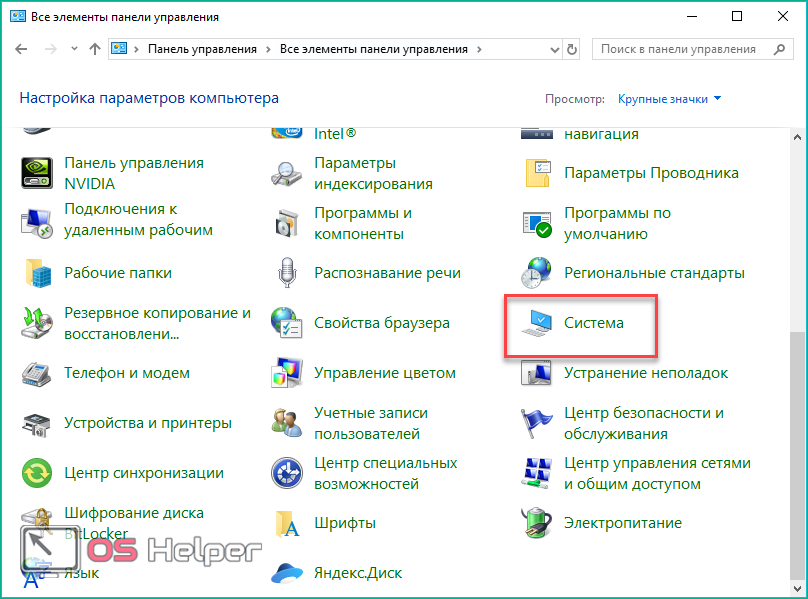Open 'Электропитание' link
Screen dimensions: 808x599
point(622,523)
